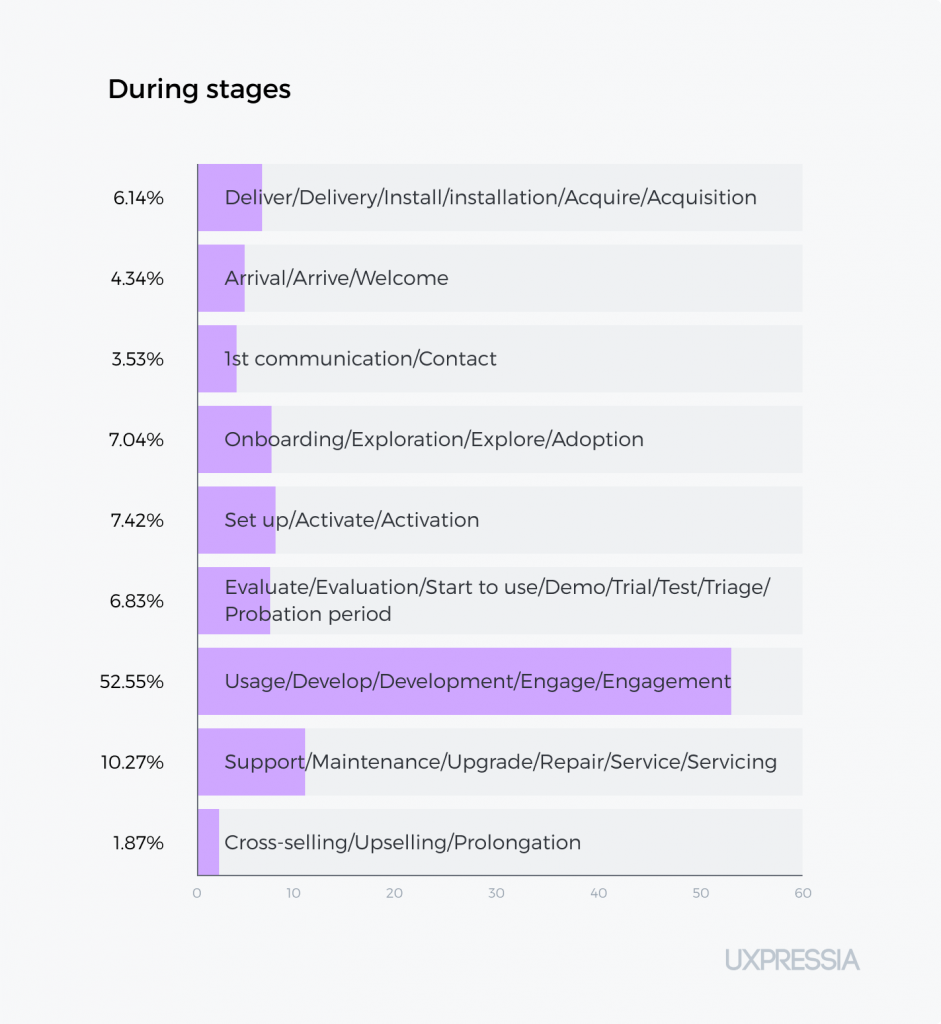Screen dimensions: 941x1024
Task: Click the Onboarding/Exploration/Explore/Adoption bar
Action: click(x=234, y=440)
